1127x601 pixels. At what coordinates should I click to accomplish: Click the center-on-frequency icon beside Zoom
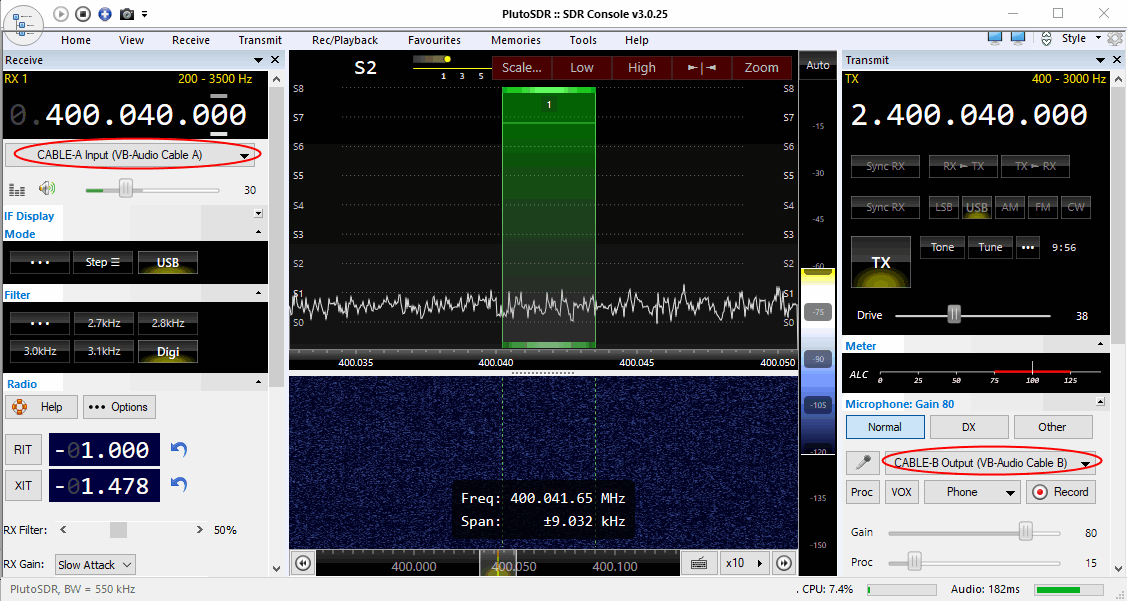(701, 67)
